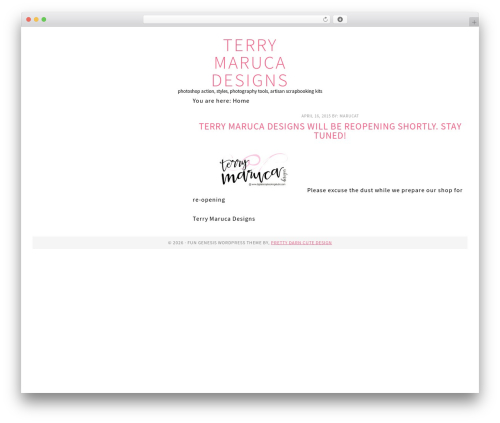Open a new tab with plus button
500x423 pixels.
point(474,22)
